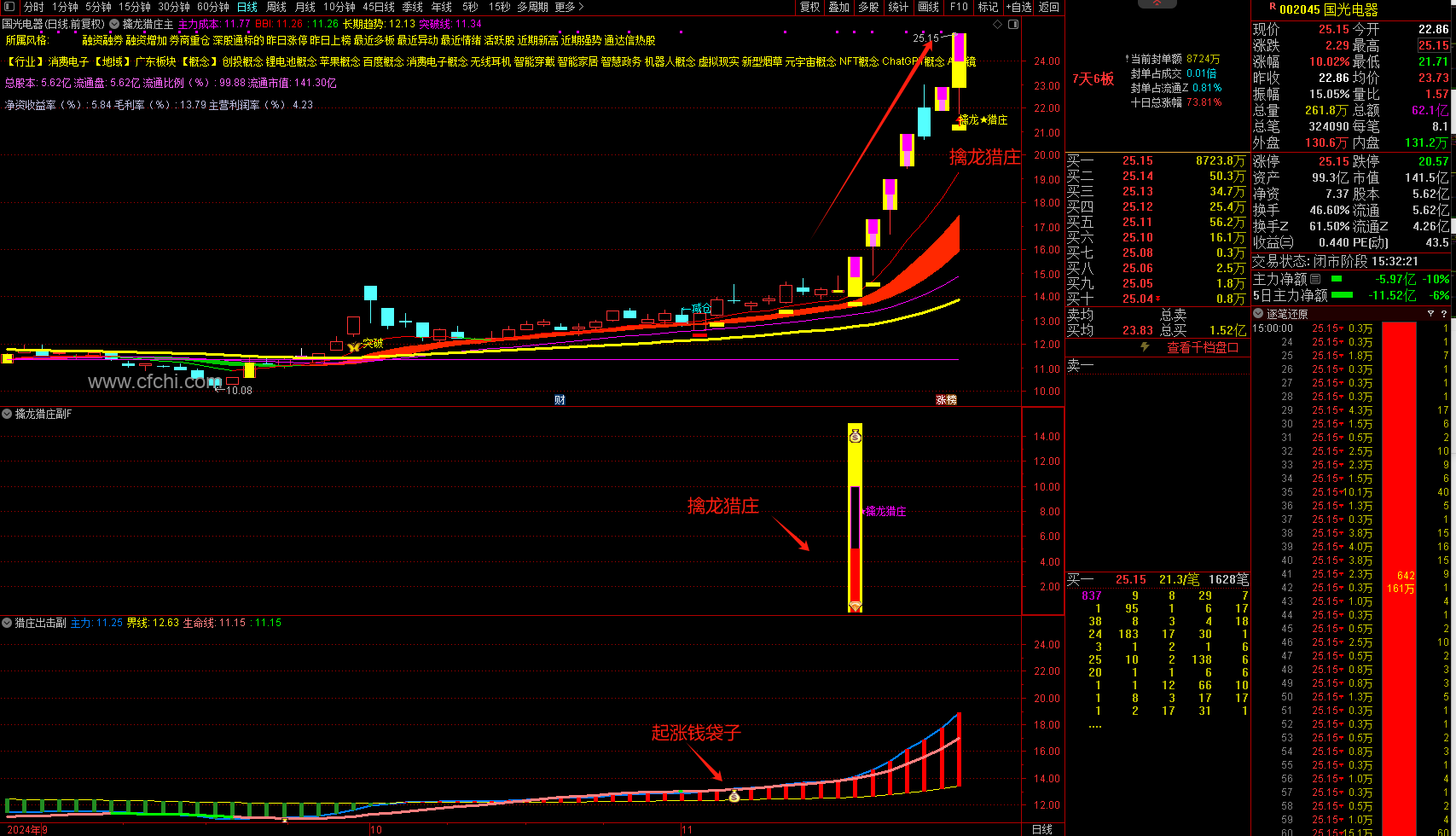Click the R margin badge next to 002045
The image size is (1456, 836).
(x=1273, y=7)
